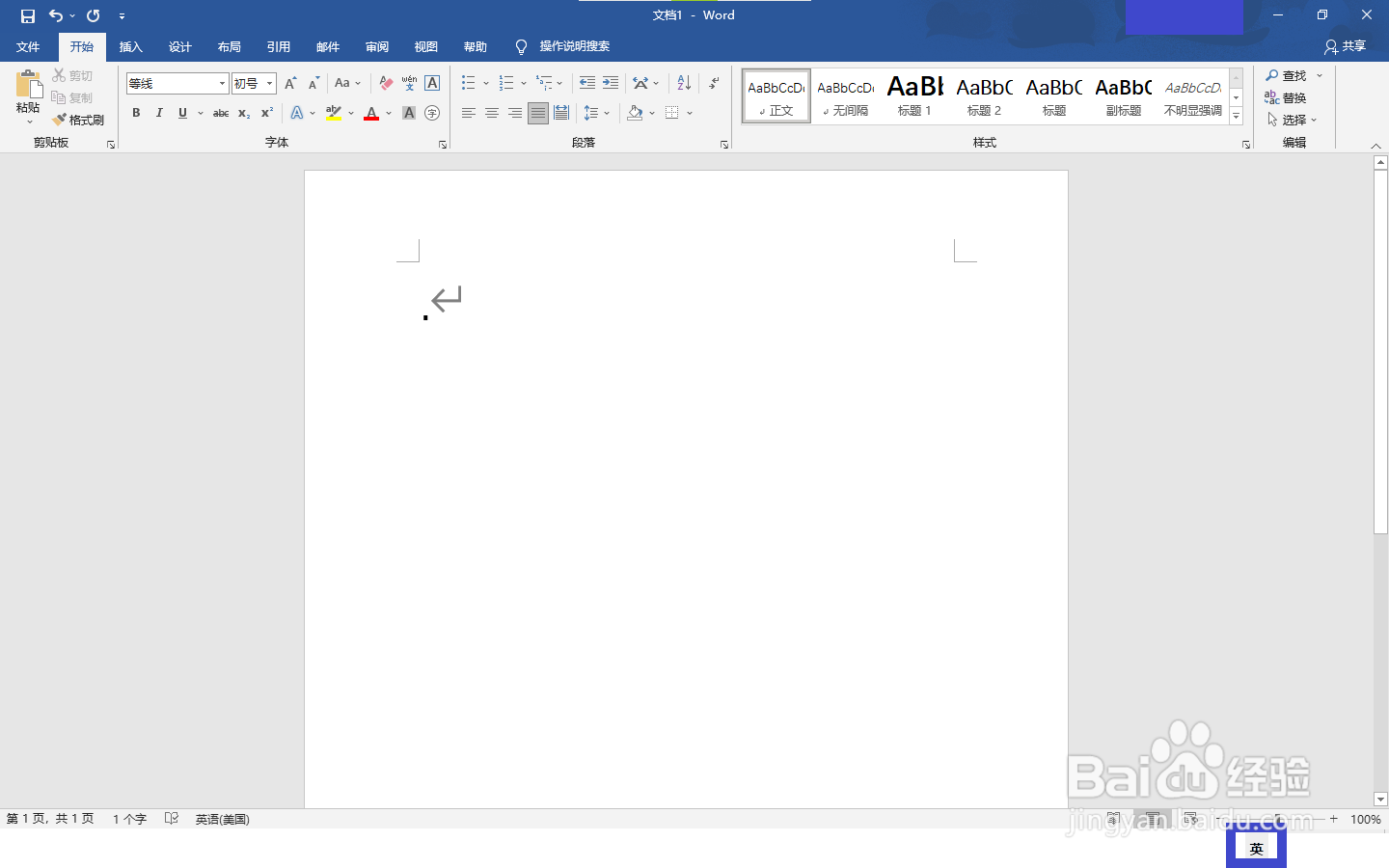Apply yellow text highlight color
This screenshot has height=868, width=1389.
coord(334,113)
